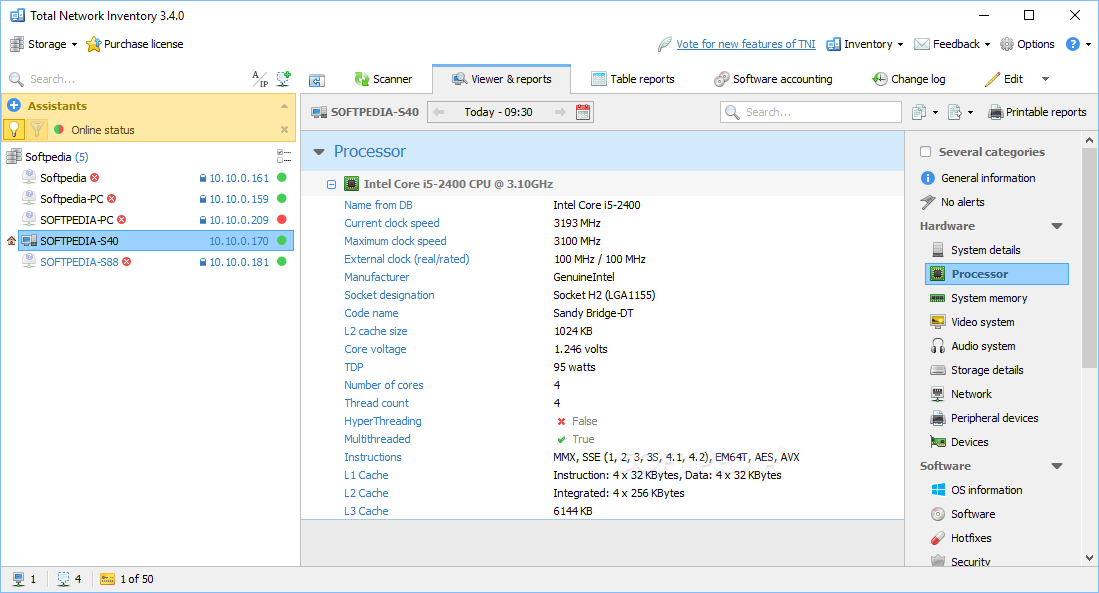The image size is (1099, 593).
Task: Select System details category
Action: pos(976,250)
